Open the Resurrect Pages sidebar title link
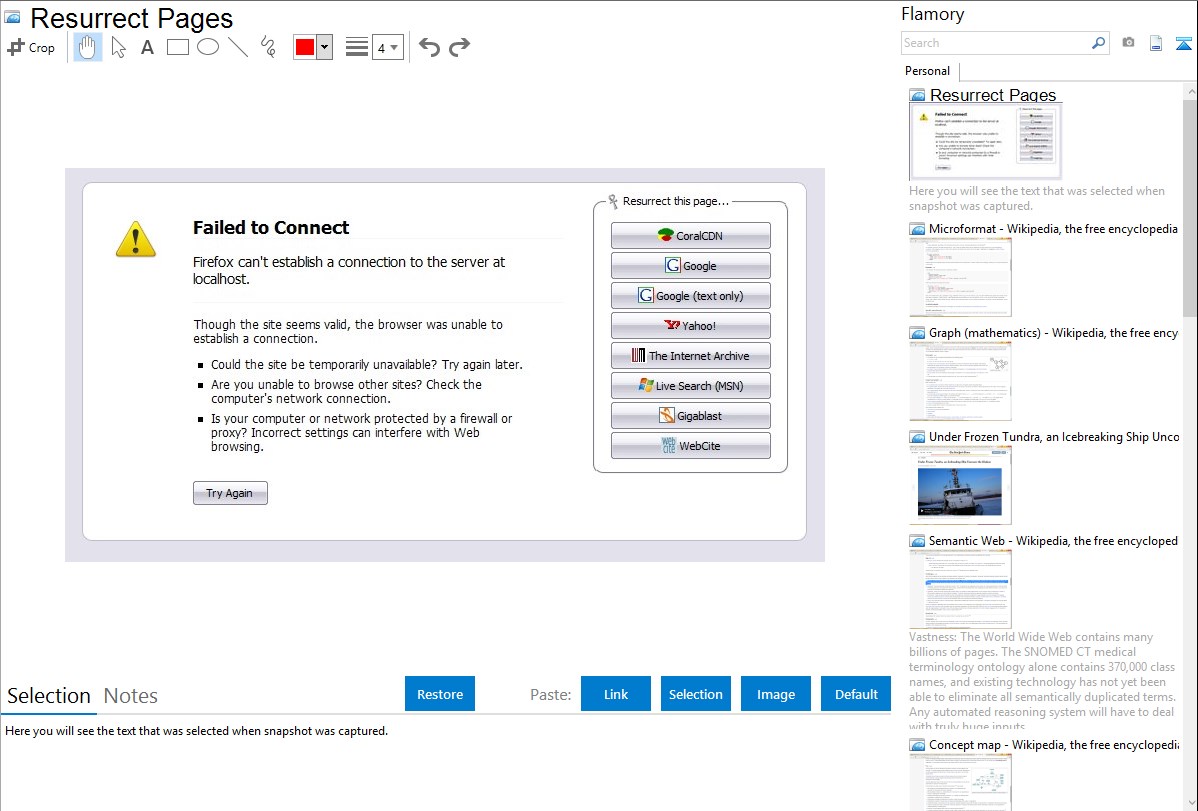 [993, 95]
